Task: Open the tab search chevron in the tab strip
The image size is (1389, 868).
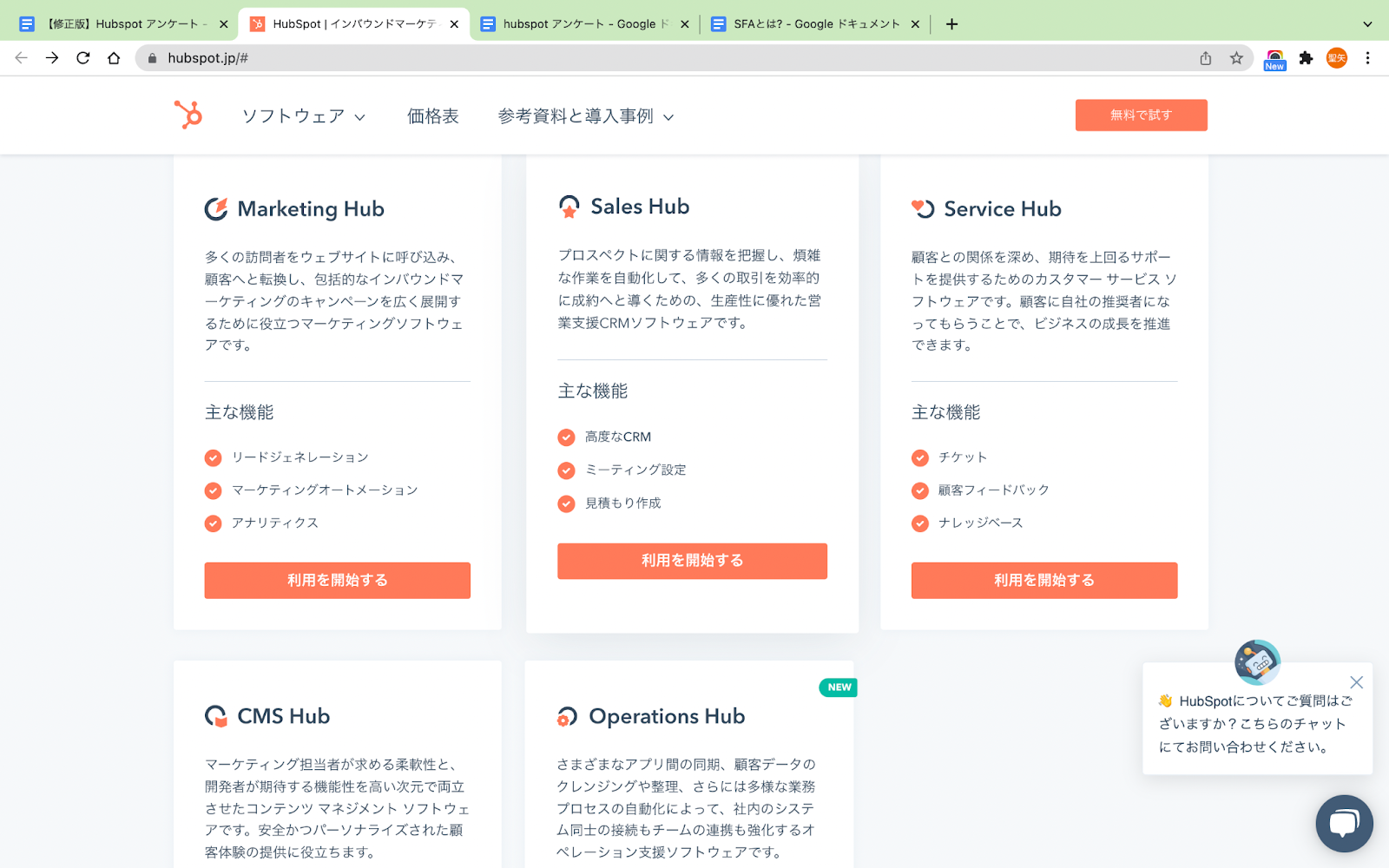Action: [1367, 24]
